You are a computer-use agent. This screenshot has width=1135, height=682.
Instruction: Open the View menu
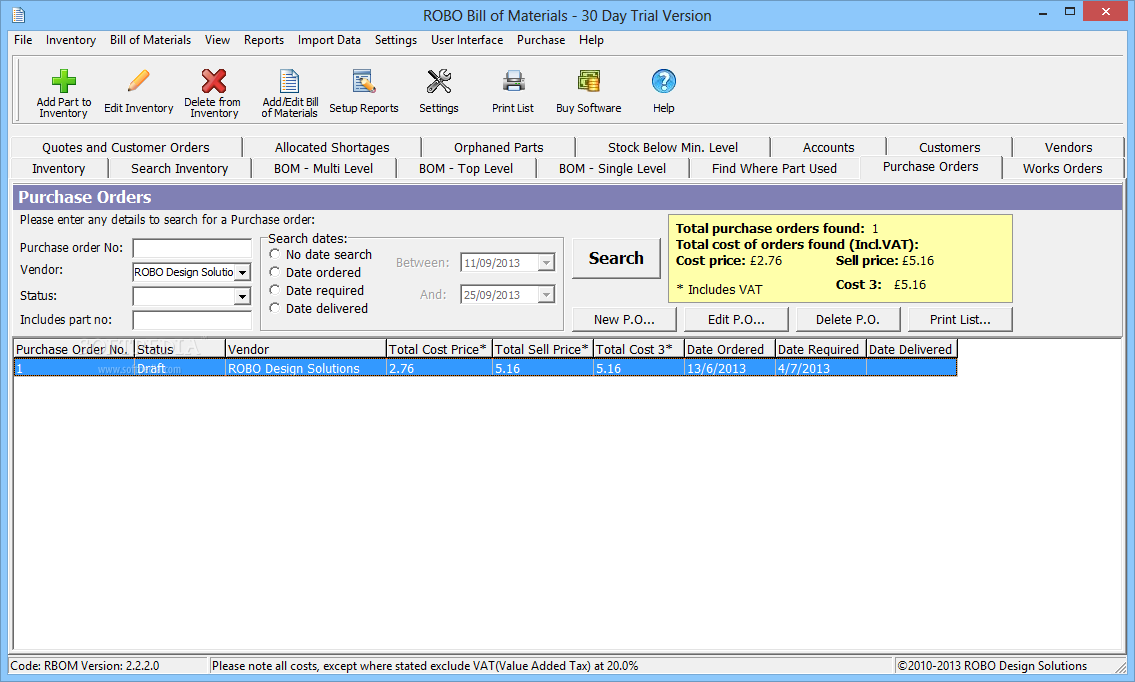pyautogui.click(x=217, y=40)
